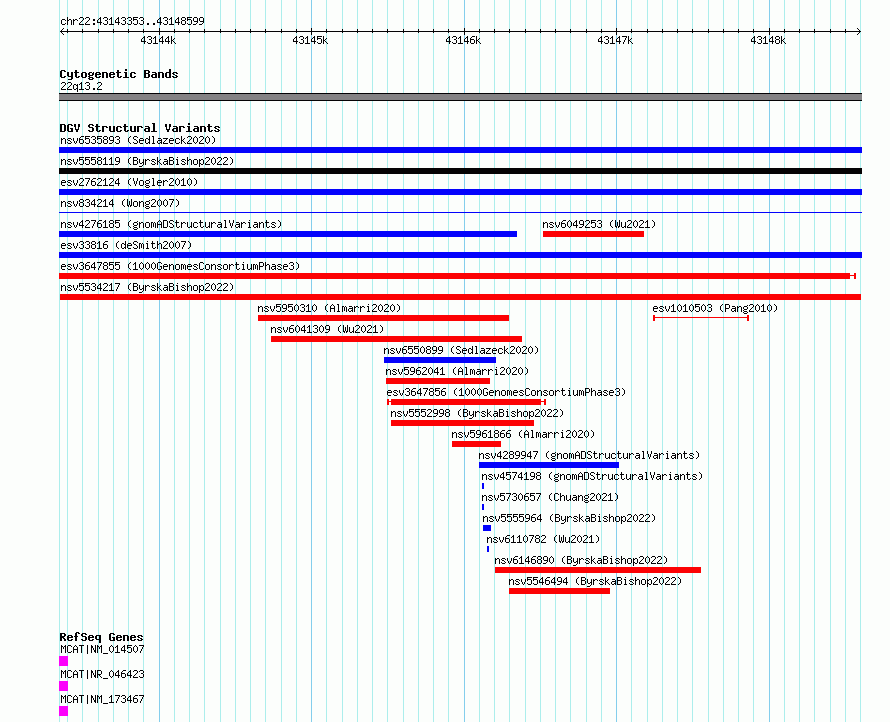Open the nsv5555964 (ByrskaBishop2022) label
This screenshot has width=890, height=722.
(x=569, y=518)
